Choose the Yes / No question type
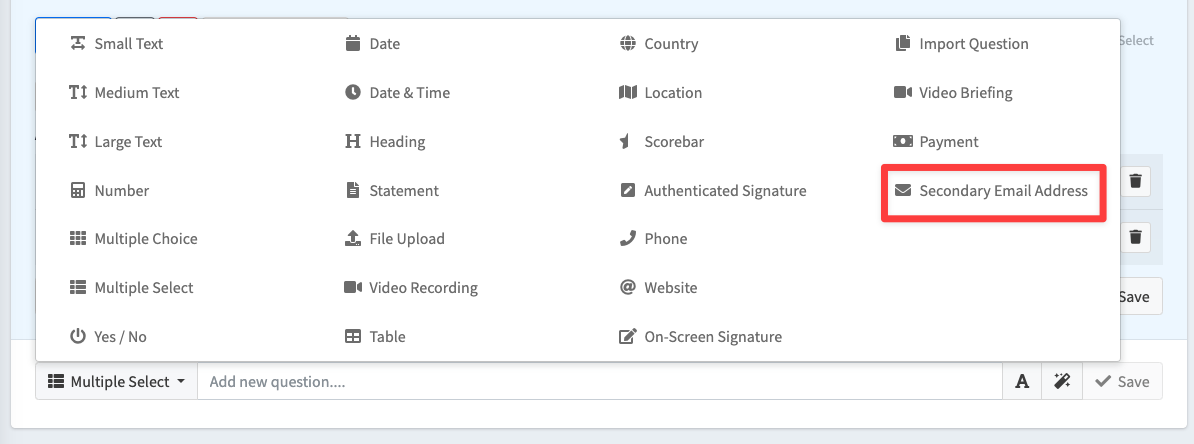Viewport: 1194px width, 444px height. tap(107, 337)
